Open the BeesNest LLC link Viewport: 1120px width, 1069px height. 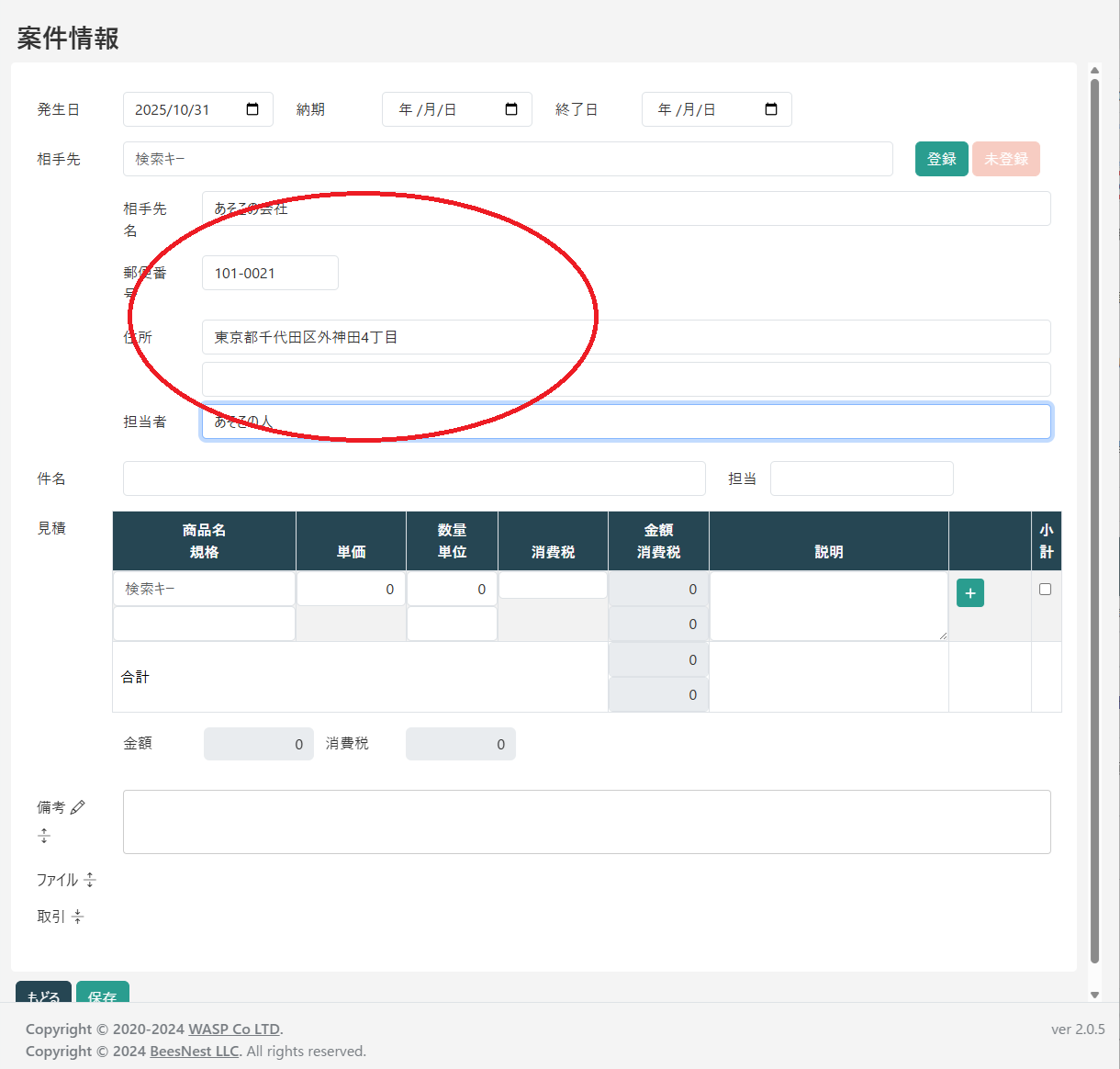click(194, 1051)
